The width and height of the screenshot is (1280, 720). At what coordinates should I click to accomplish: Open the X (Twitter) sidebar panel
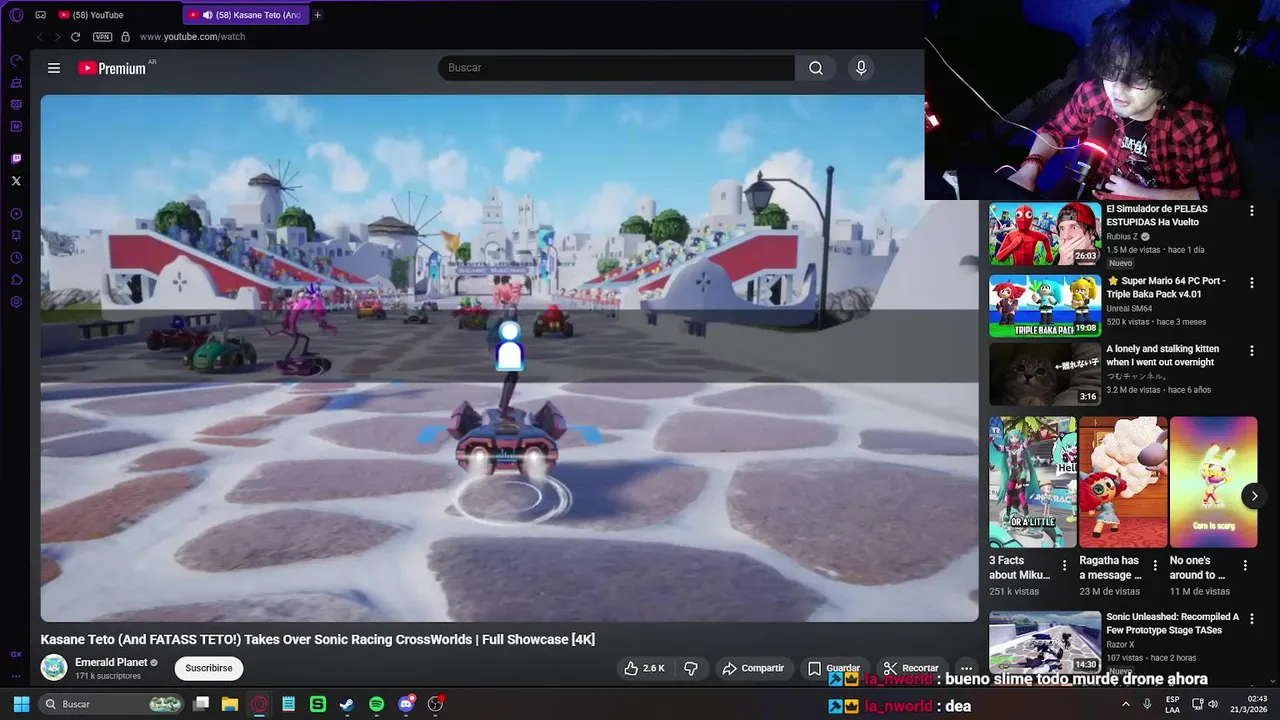point(16,181)
